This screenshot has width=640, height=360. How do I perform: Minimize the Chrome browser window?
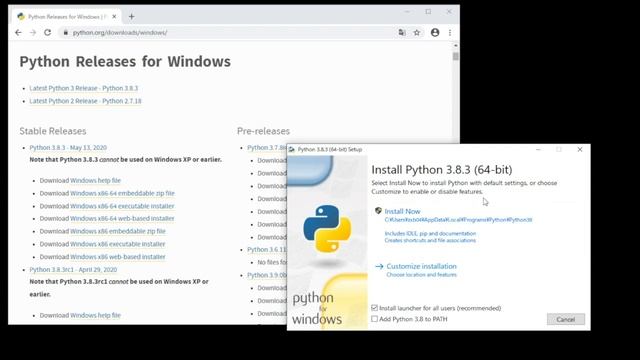pyautogui.click(x=407, y=12)
